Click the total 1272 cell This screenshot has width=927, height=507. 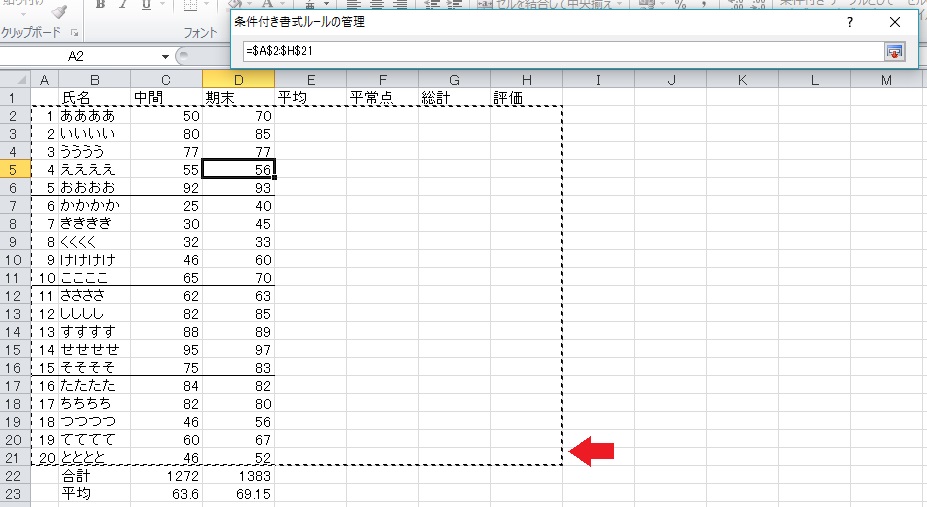(x=166, y=476)
